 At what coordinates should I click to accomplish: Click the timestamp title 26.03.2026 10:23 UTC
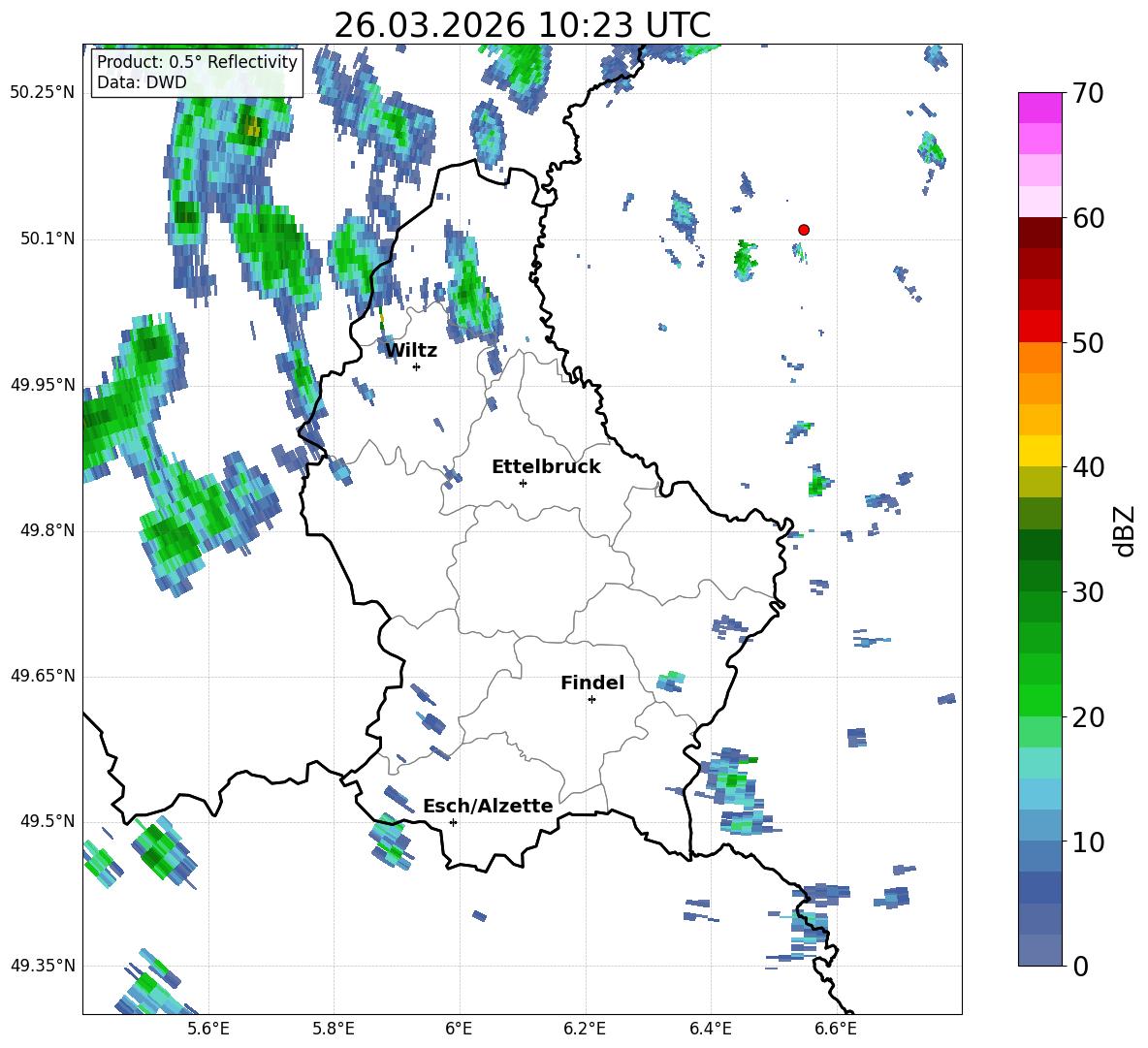click(x=522, y=25)
